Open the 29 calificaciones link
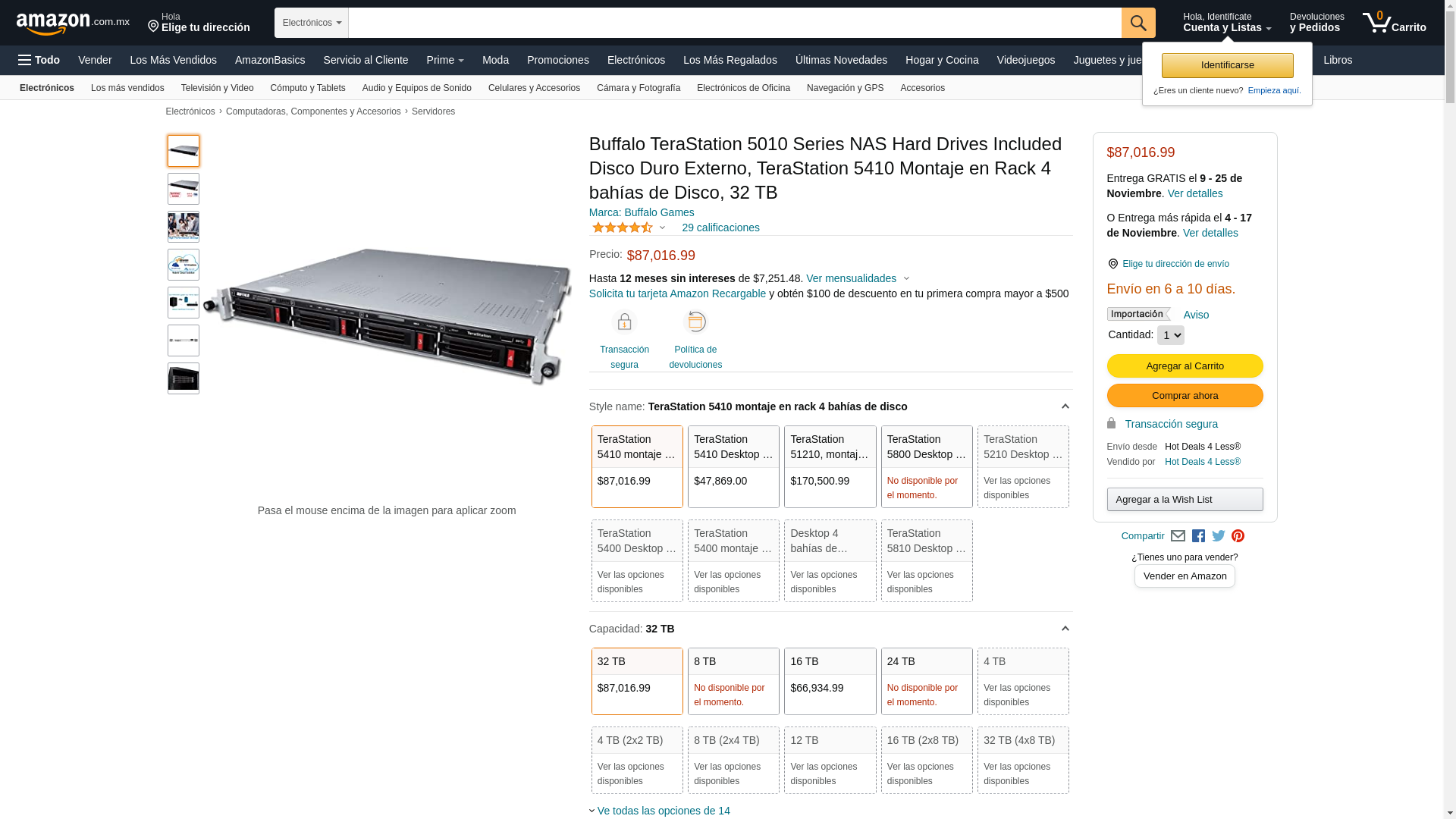The width and height of the screenshot is (1456, 819). [x=720, y=227]
